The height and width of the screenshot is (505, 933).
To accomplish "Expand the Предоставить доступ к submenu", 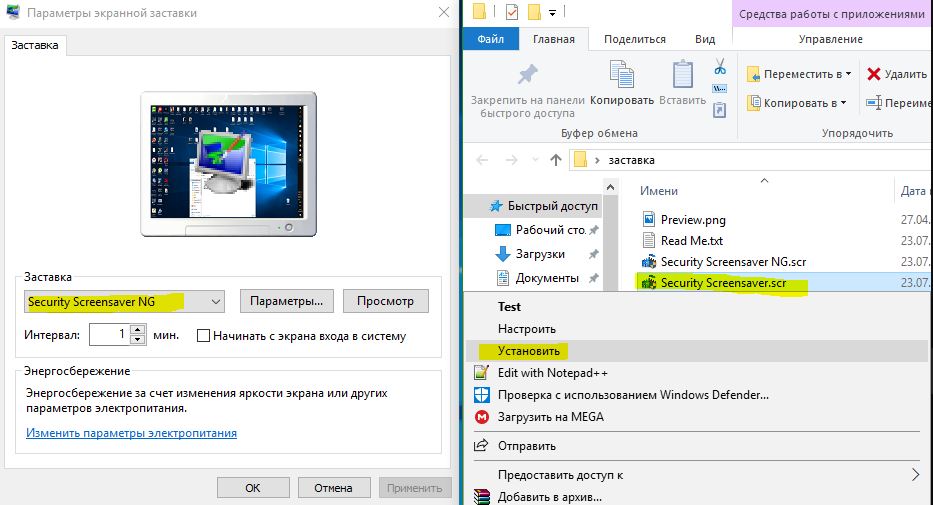I will [x=915, y=474].
